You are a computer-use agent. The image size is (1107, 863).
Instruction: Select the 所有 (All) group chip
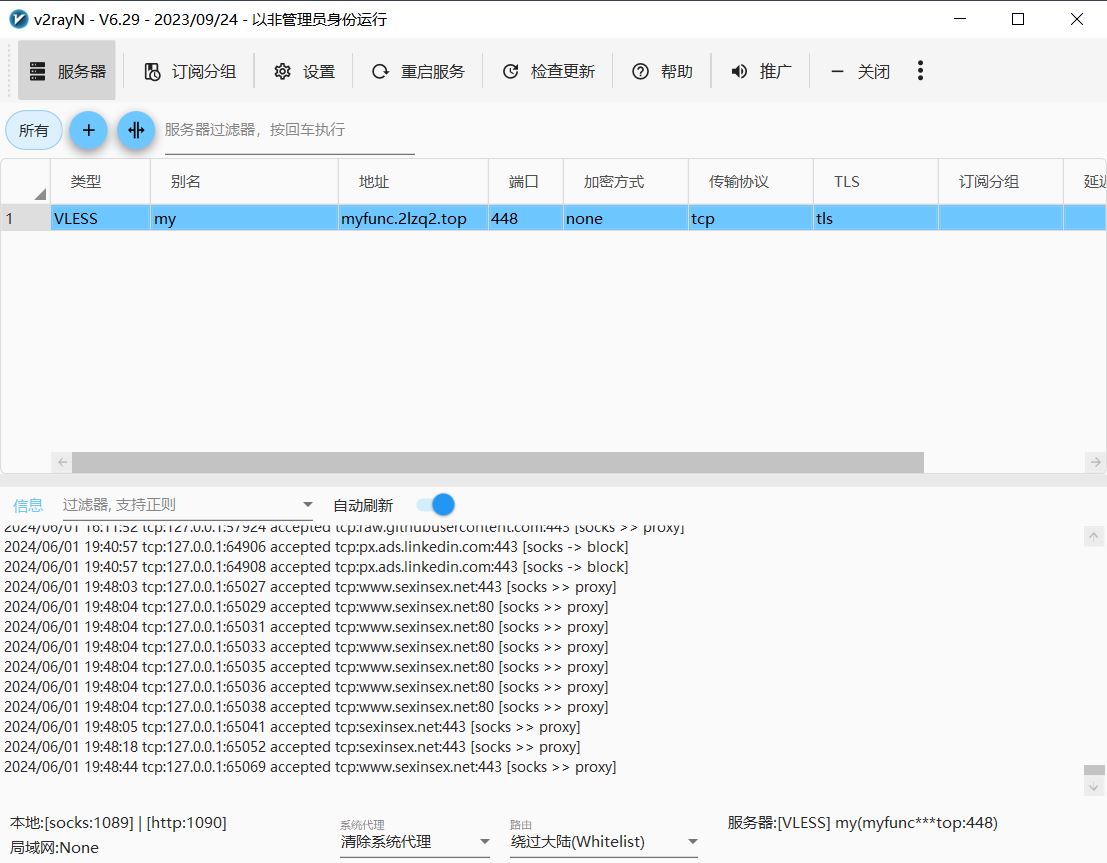34,131
